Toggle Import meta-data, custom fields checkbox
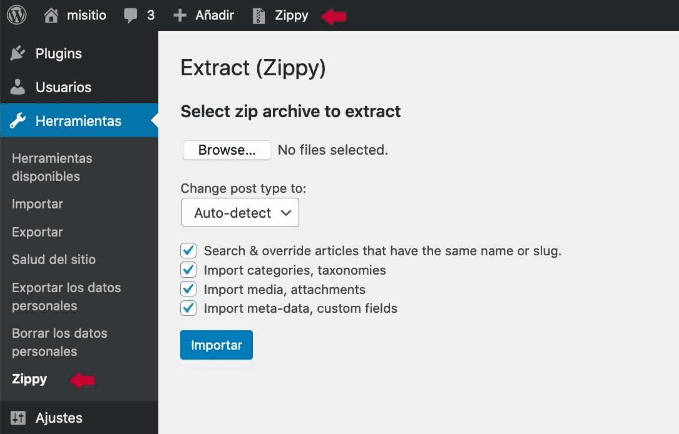Screen dimensions: 679x434 pos(188,308)
